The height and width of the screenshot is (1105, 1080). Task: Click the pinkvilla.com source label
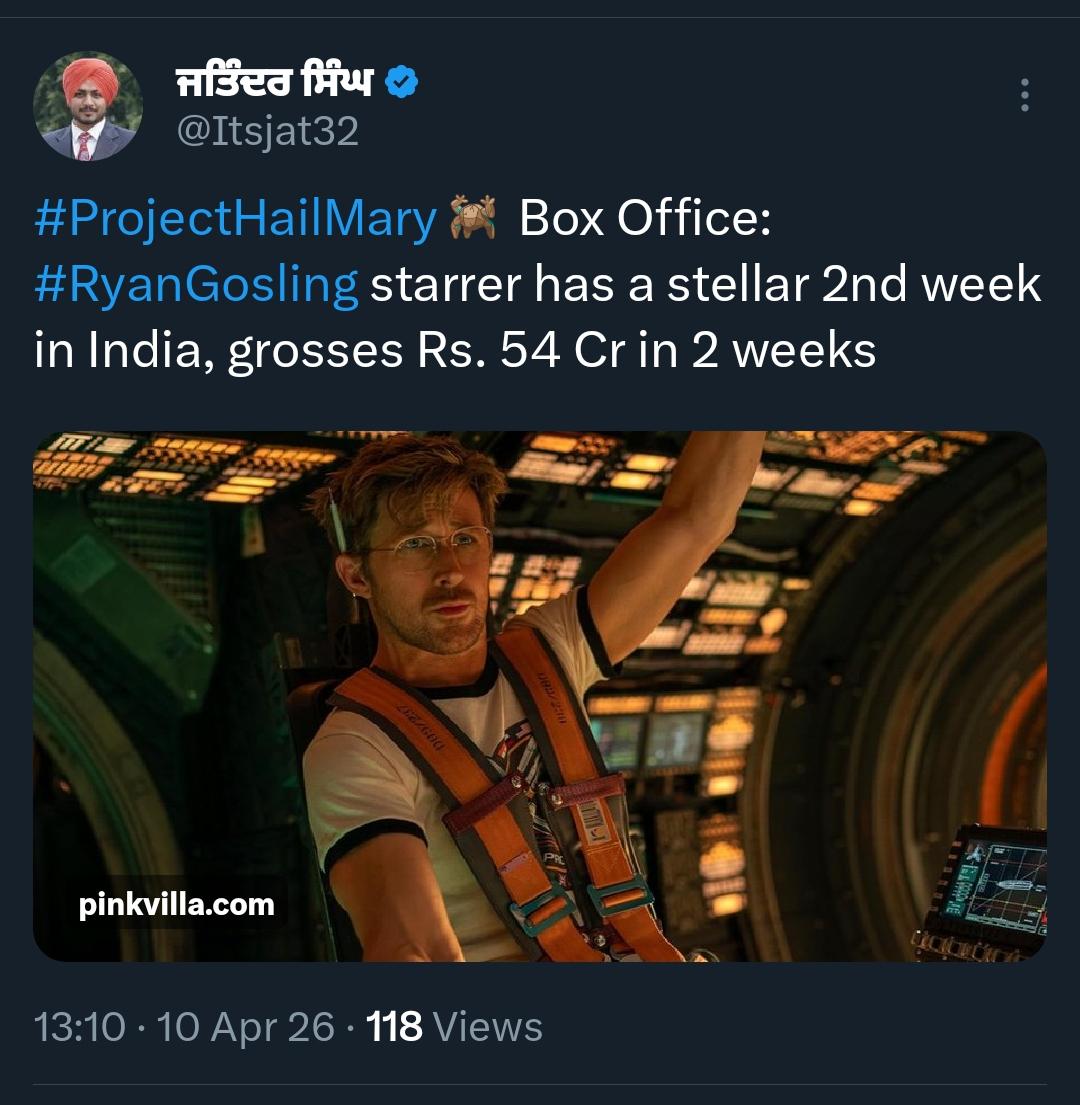tap(176, 906)
